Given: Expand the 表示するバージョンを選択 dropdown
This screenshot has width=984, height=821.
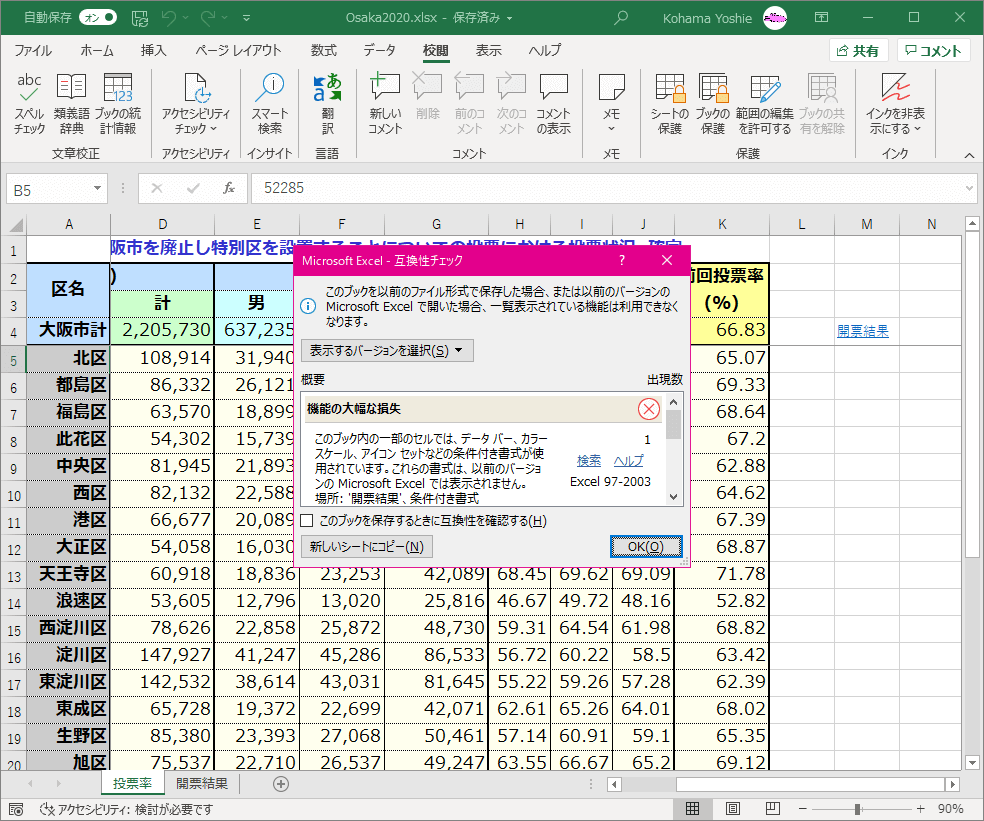Looking at the screenshot, I should 387,350.
